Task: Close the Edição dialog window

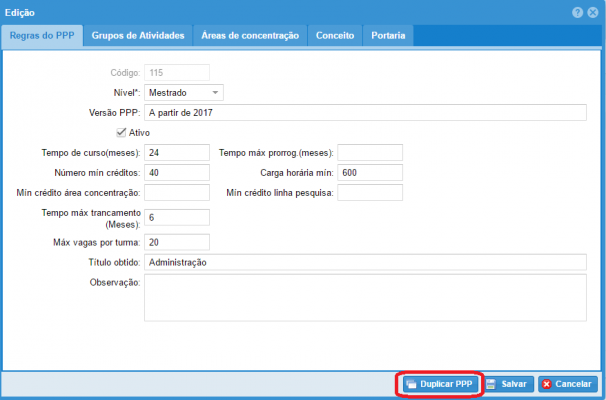Action: pos(592,12)
